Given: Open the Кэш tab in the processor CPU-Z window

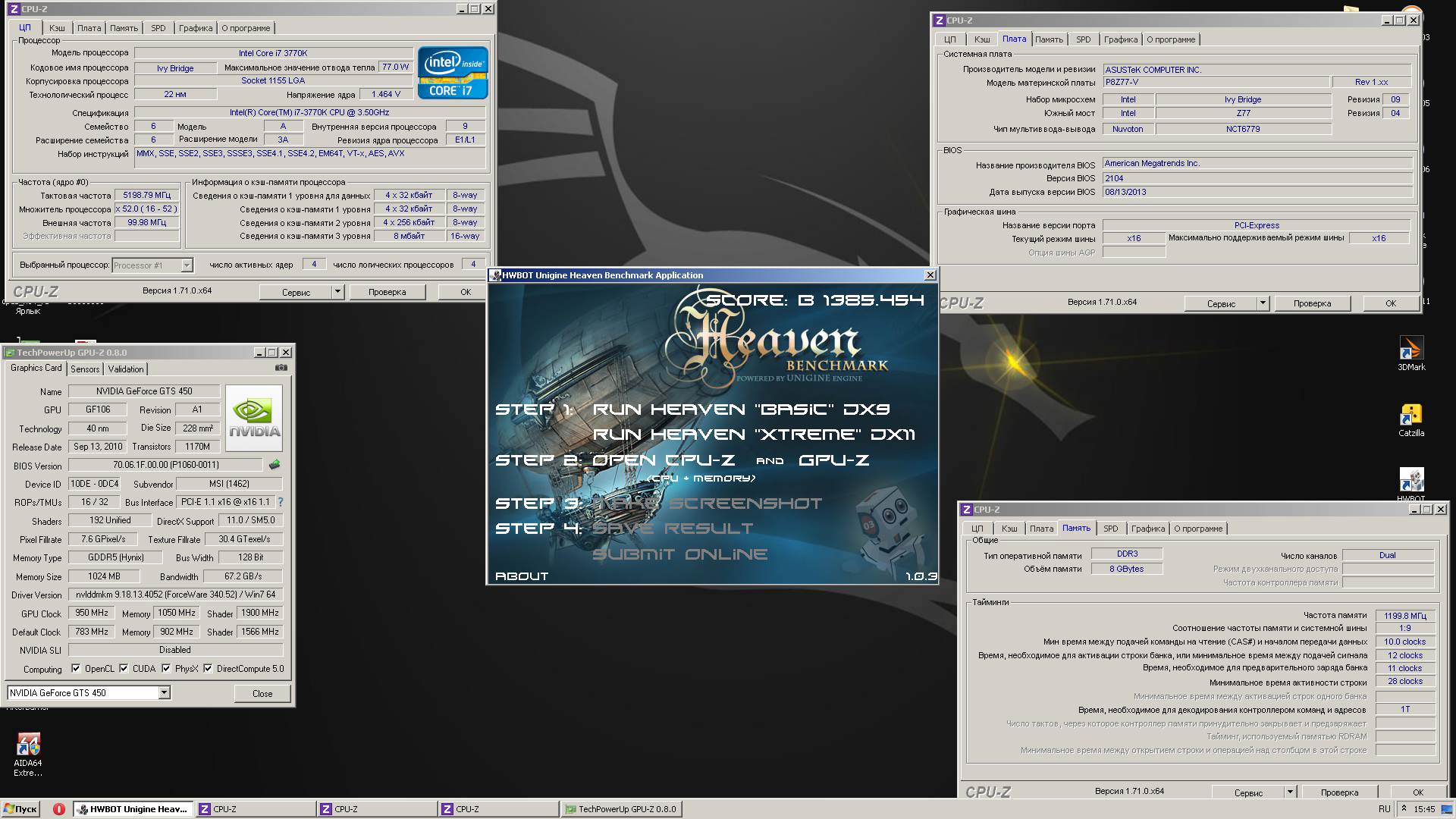Looking at the screenshot, I should [x=57, y=28].
